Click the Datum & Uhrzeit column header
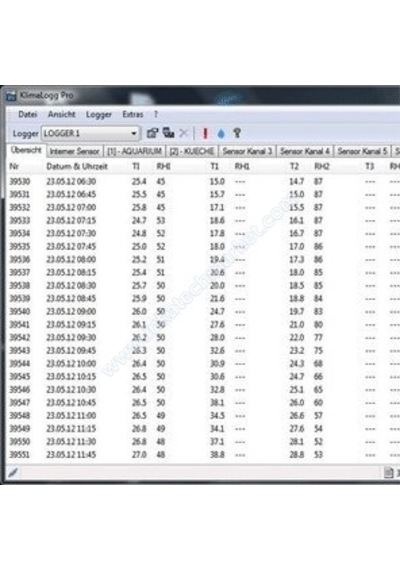The width and height of the screenshot is (400, 570). click(x=77, y=166)
